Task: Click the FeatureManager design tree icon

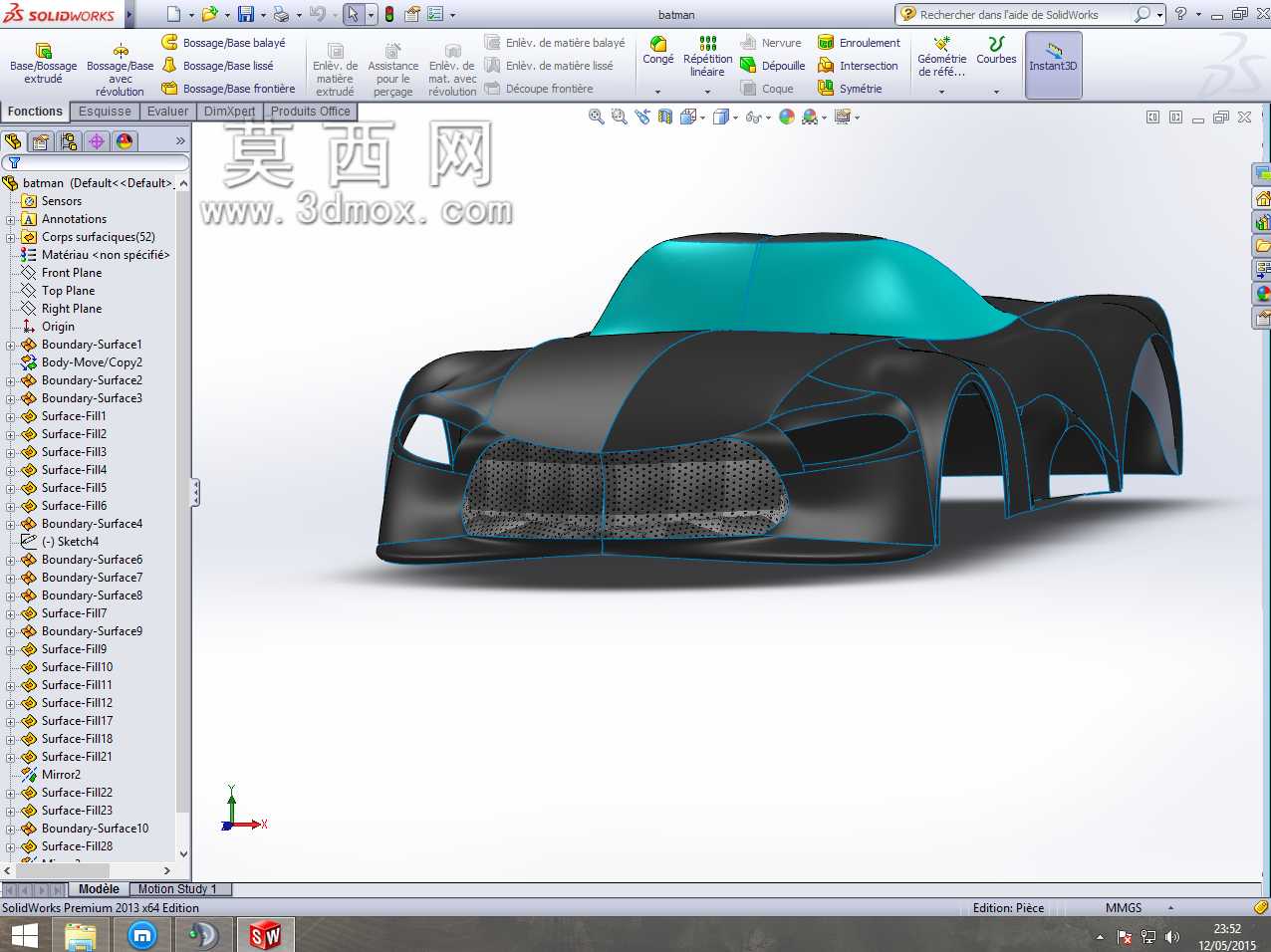Action: [x=13, y=141]
